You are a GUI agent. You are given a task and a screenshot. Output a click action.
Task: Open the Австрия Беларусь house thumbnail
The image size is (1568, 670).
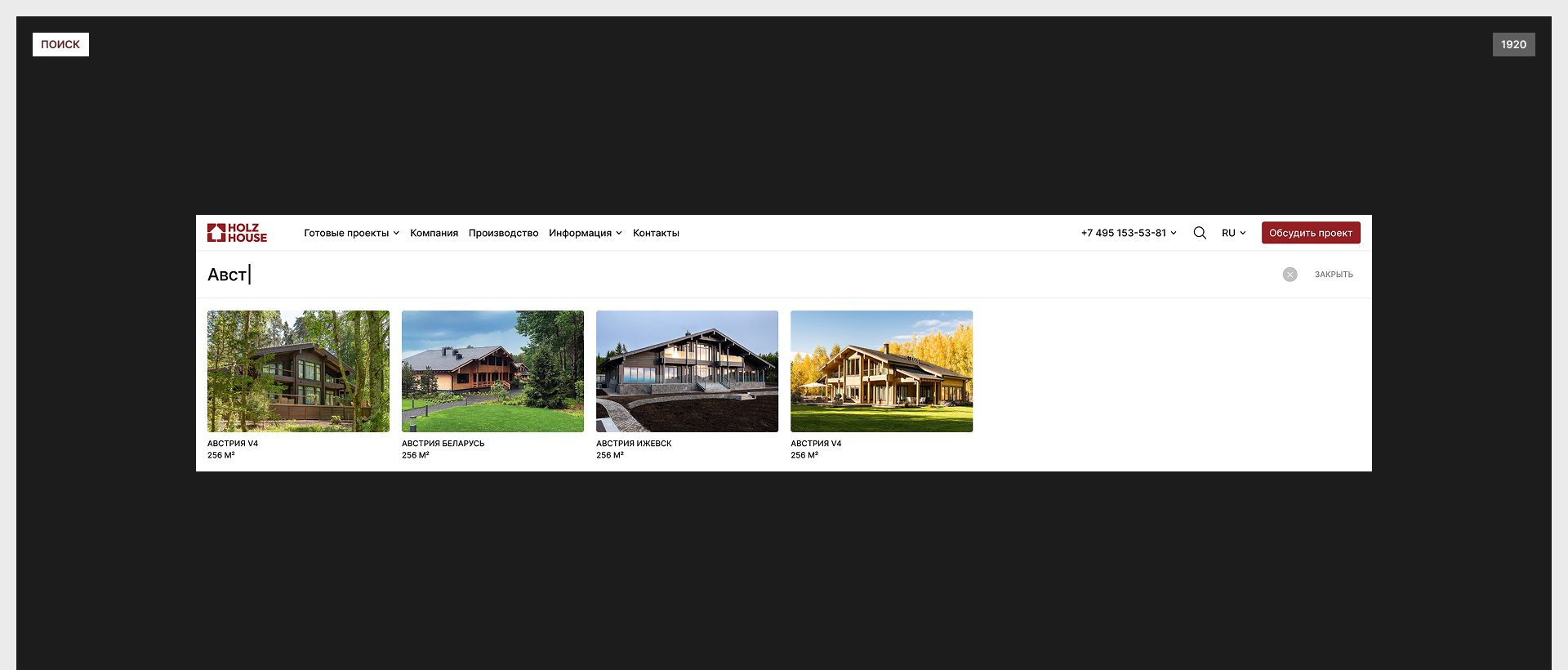click(x=492, y=371)
